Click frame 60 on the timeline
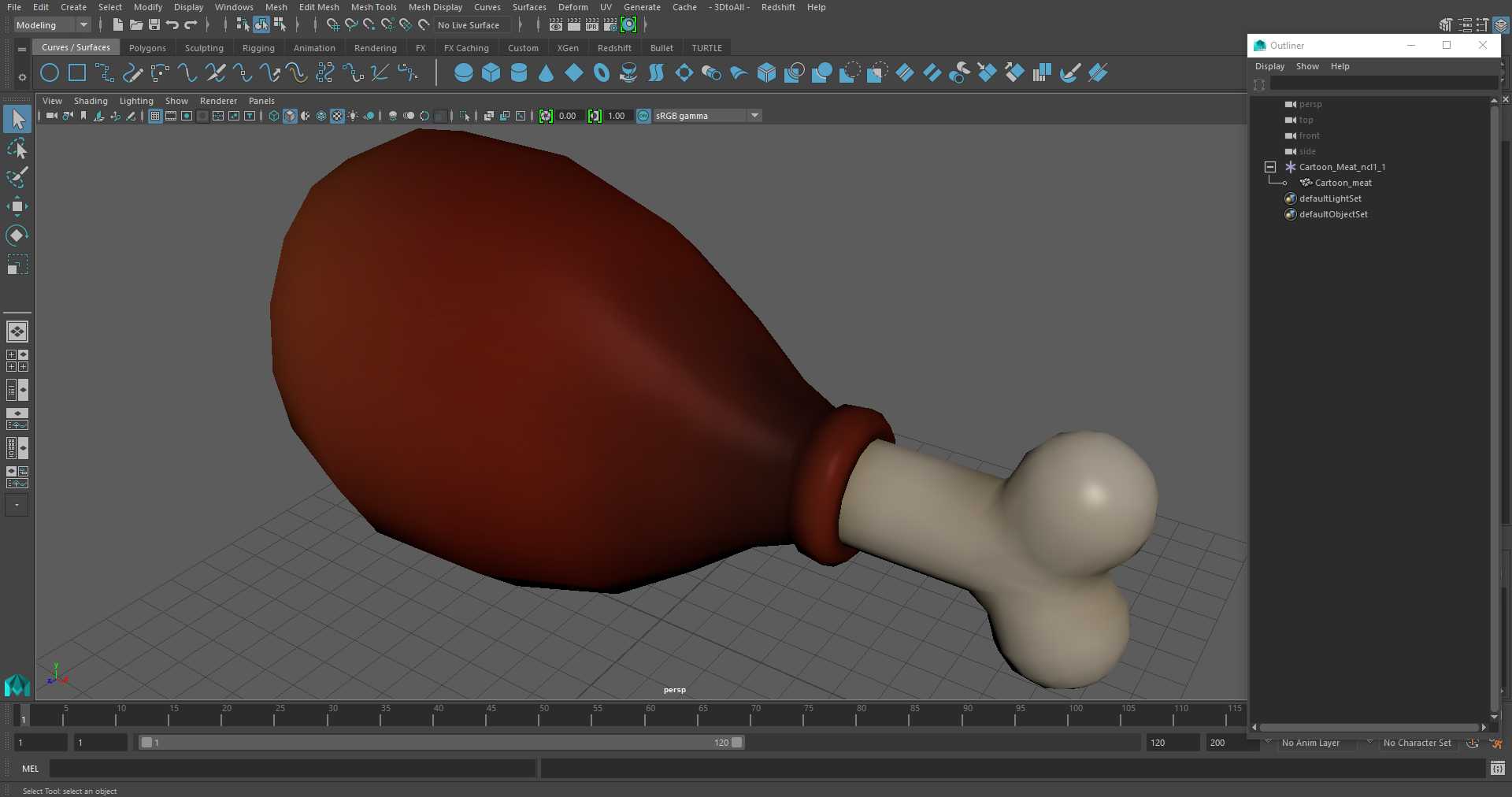The height and width of the screenshot is (797, 1512). (x=646, y=715)
